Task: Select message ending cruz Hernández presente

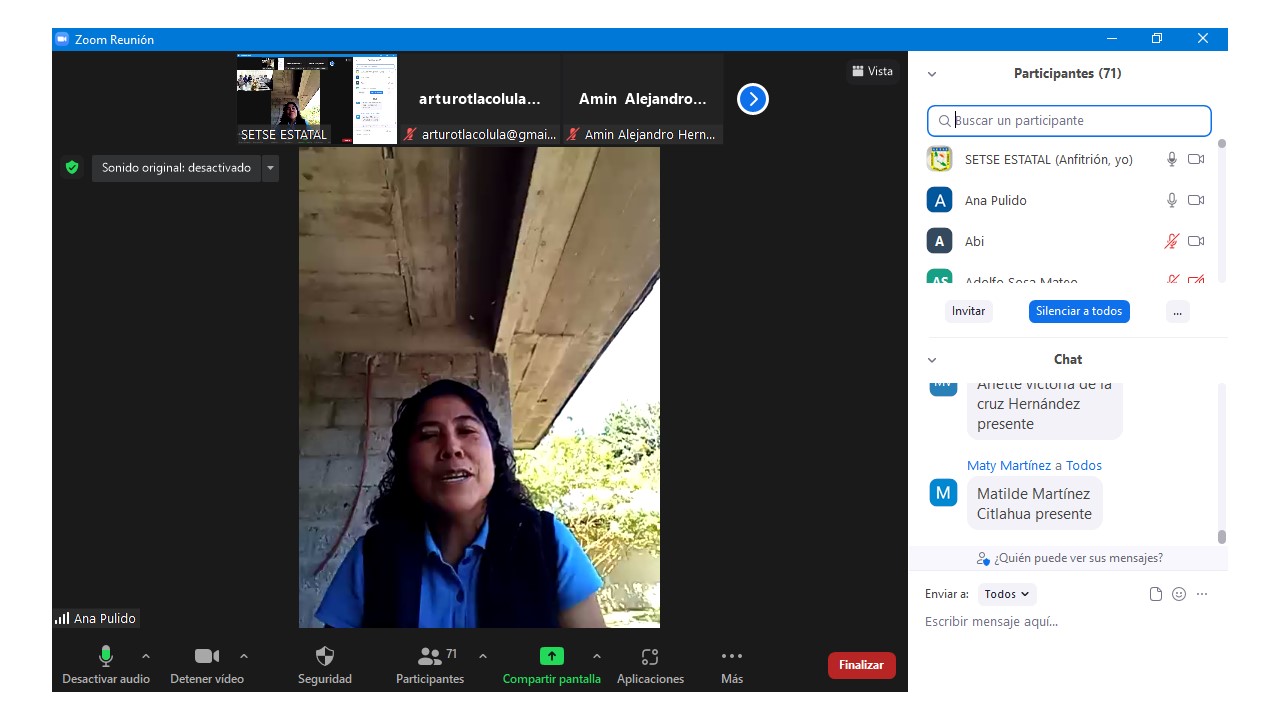Action: click(1045, 411)
